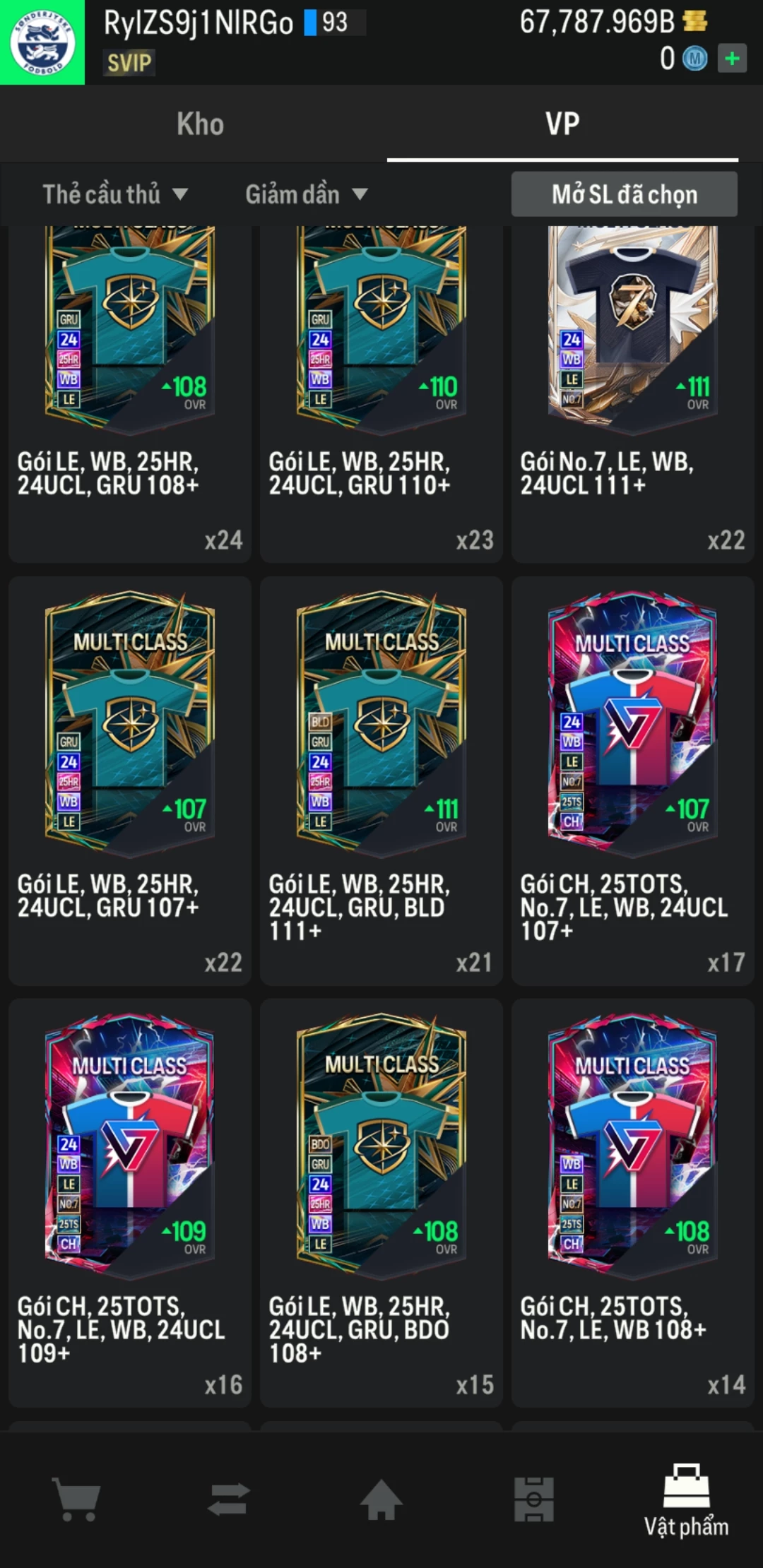Tap the SVIP badge
This screenshot has height=1568, width=763.
coord(129,63)
